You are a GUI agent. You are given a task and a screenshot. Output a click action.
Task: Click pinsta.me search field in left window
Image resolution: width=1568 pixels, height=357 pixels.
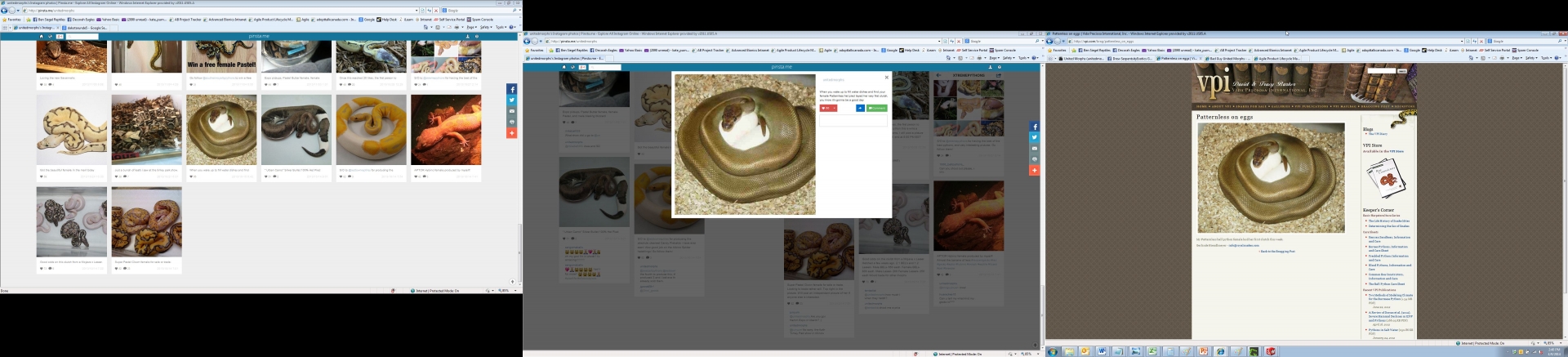[82, 36]
